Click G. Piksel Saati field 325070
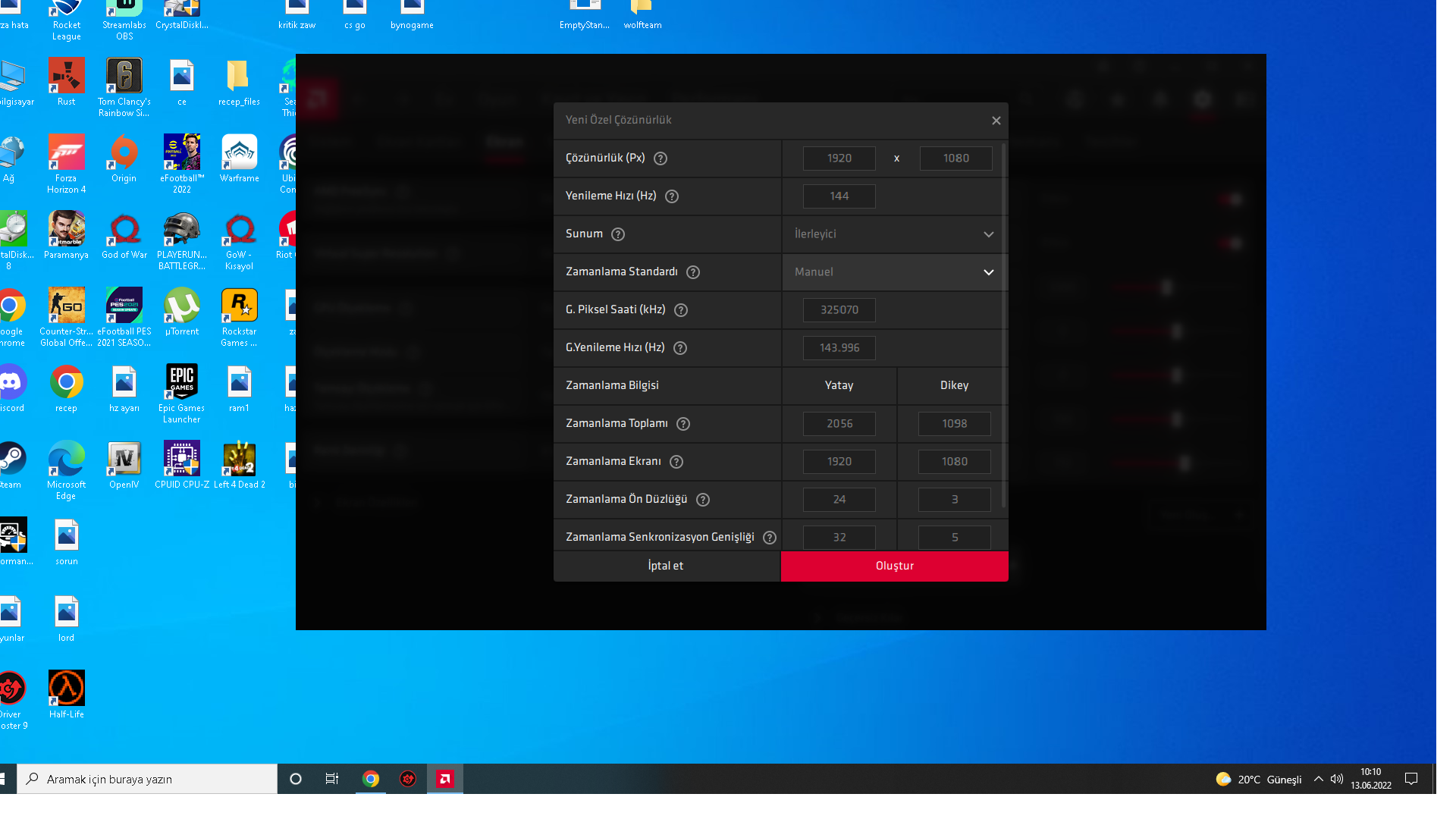The image size is (1456, 819). coord(839,310)
